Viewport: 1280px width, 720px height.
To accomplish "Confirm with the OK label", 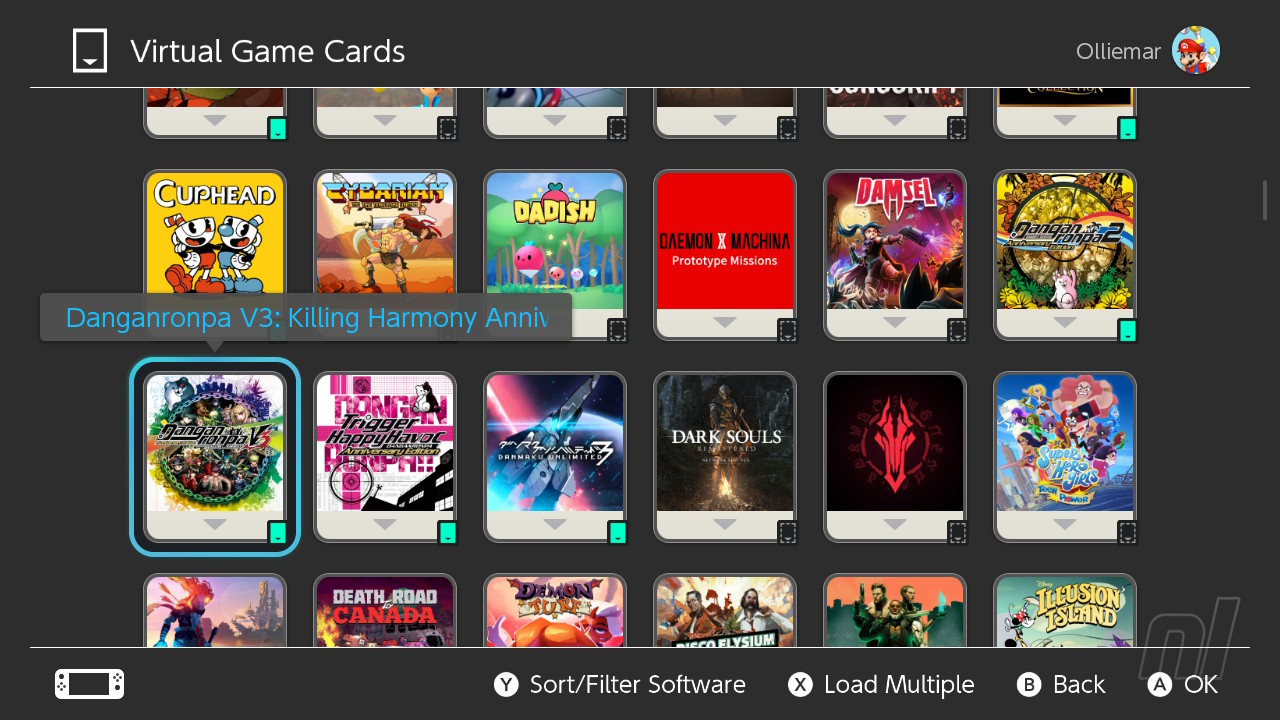I will (1201, 684).
